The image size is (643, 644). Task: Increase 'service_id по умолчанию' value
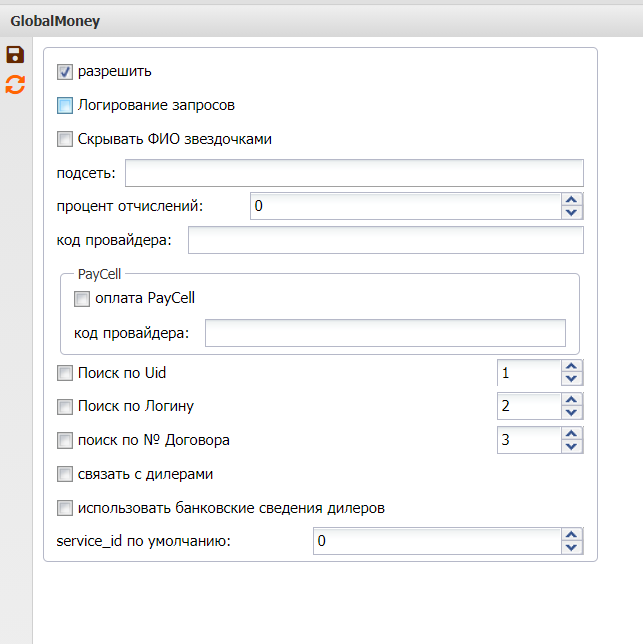(x=572, y=535)
